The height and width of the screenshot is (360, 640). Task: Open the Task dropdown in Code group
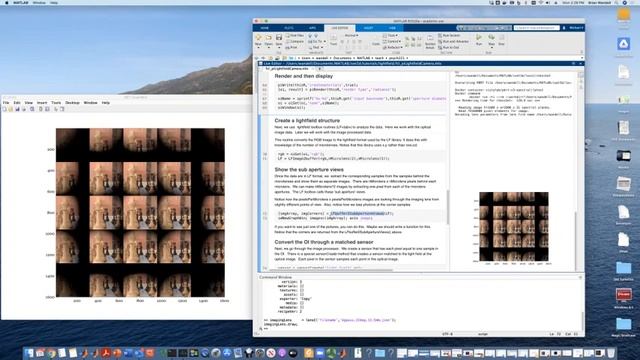point(391,36)
